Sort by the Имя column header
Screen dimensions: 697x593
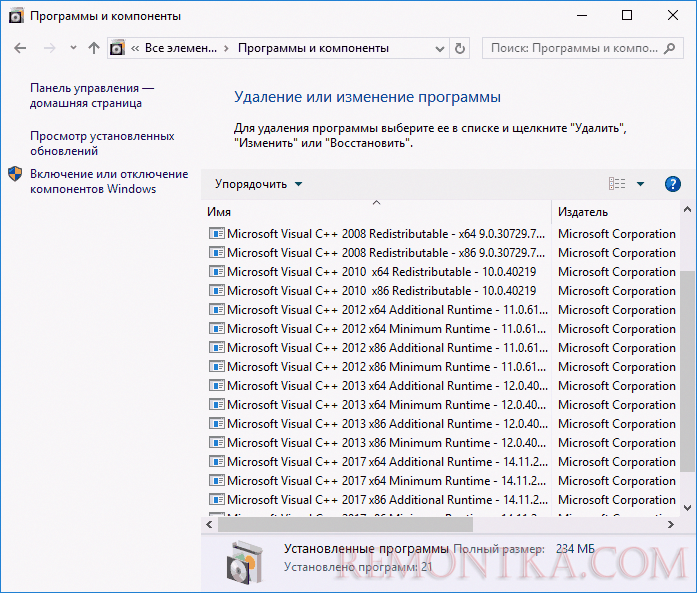(x=378, y=212)
